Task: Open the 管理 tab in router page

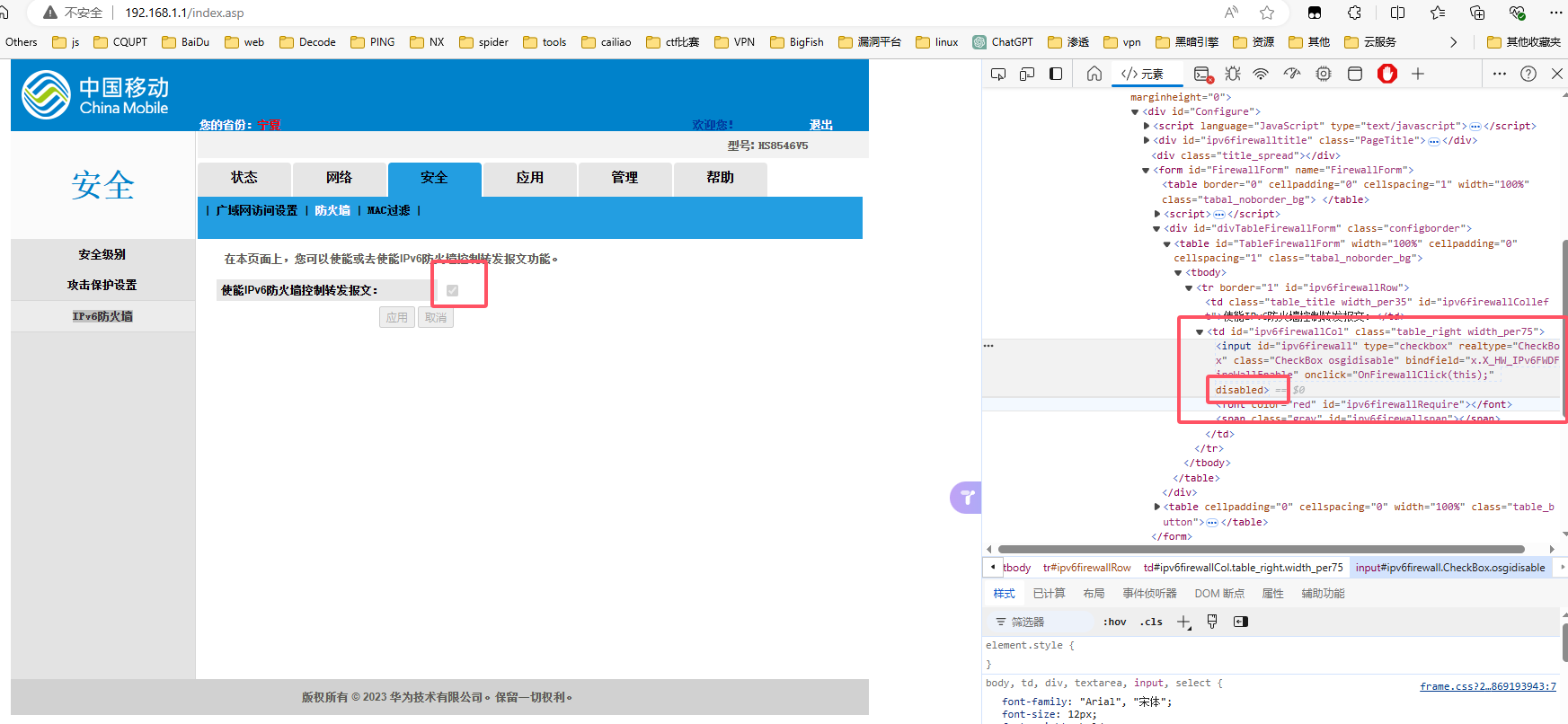Action: point(625,179)
